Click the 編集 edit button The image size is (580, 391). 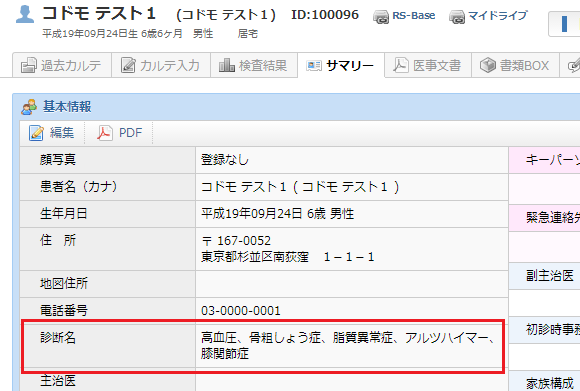coord(52,133)
